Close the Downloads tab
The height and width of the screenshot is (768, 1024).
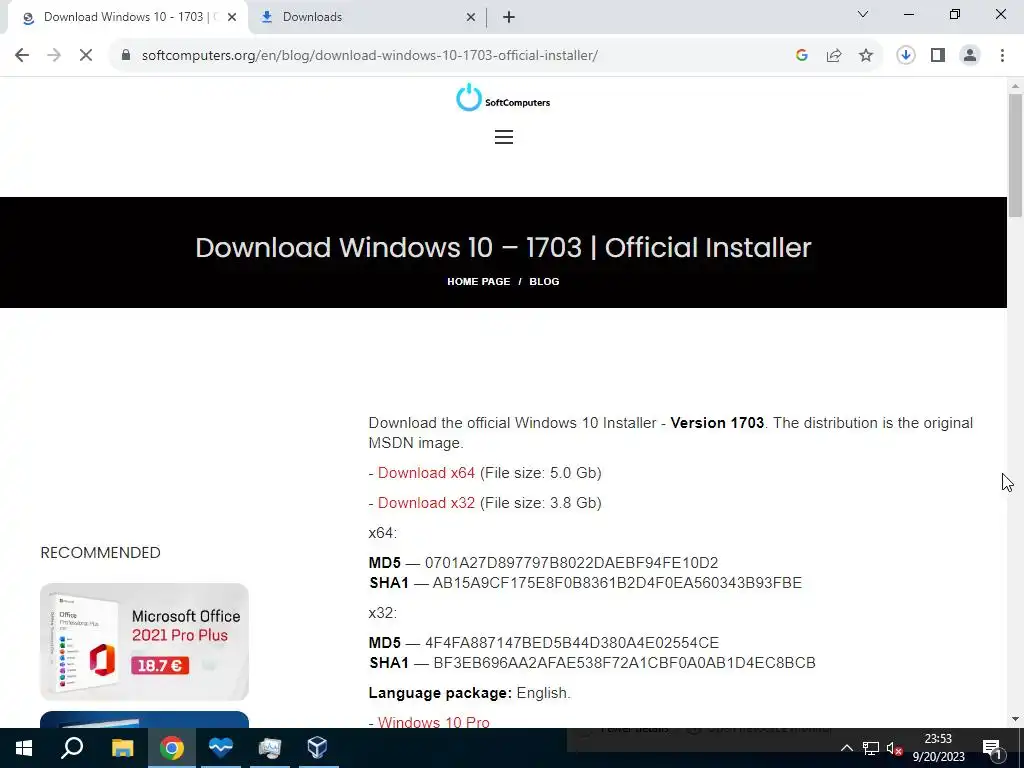471,18
